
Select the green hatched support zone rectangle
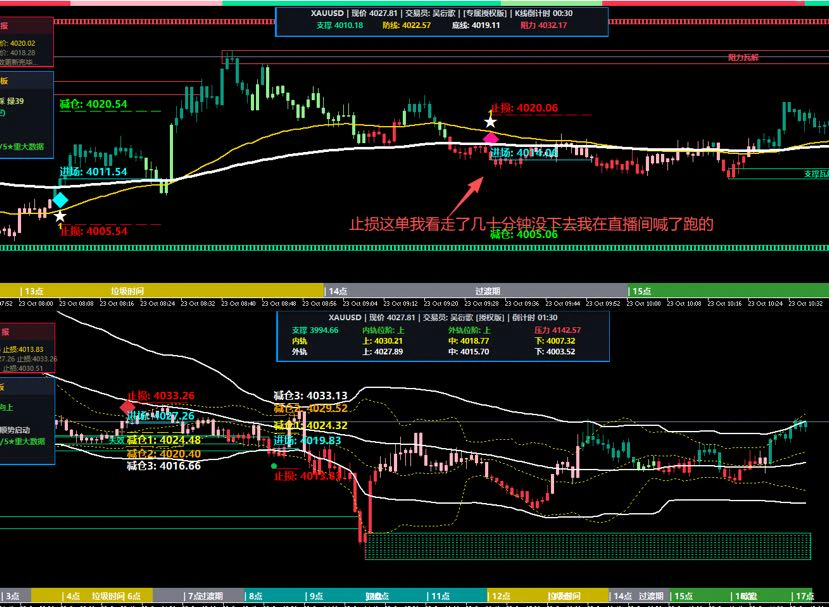click(x=588, y=546)
